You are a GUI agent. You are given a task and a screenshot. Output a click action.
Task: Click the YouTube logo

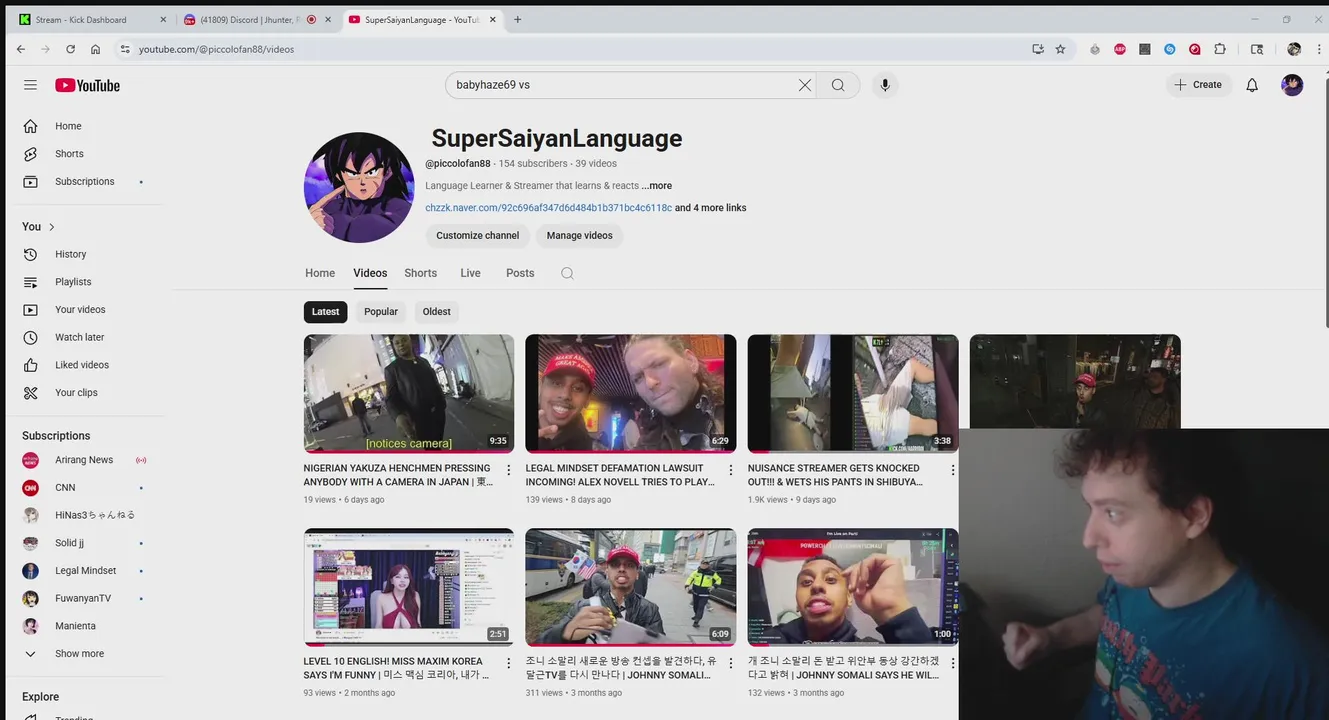(x=87, y=85)
